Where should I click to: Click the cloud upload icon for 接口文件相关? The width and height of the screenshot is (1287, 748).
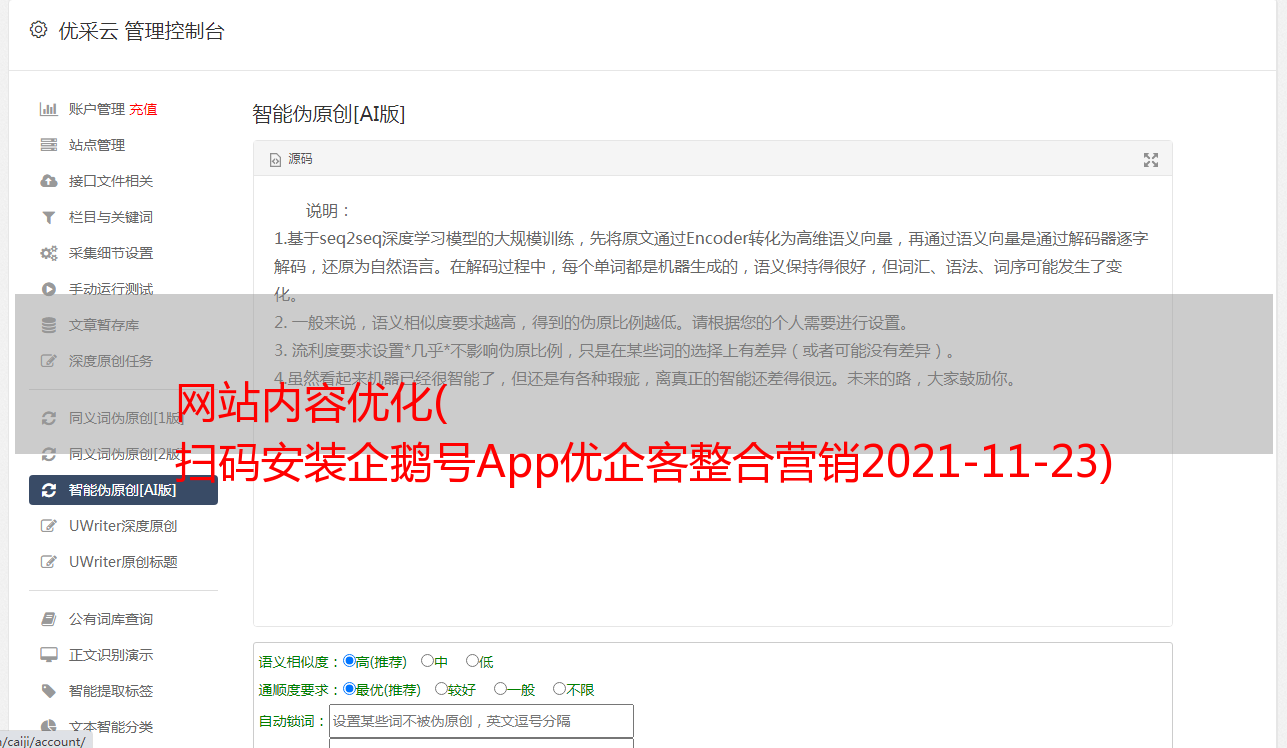pos(48,181)
